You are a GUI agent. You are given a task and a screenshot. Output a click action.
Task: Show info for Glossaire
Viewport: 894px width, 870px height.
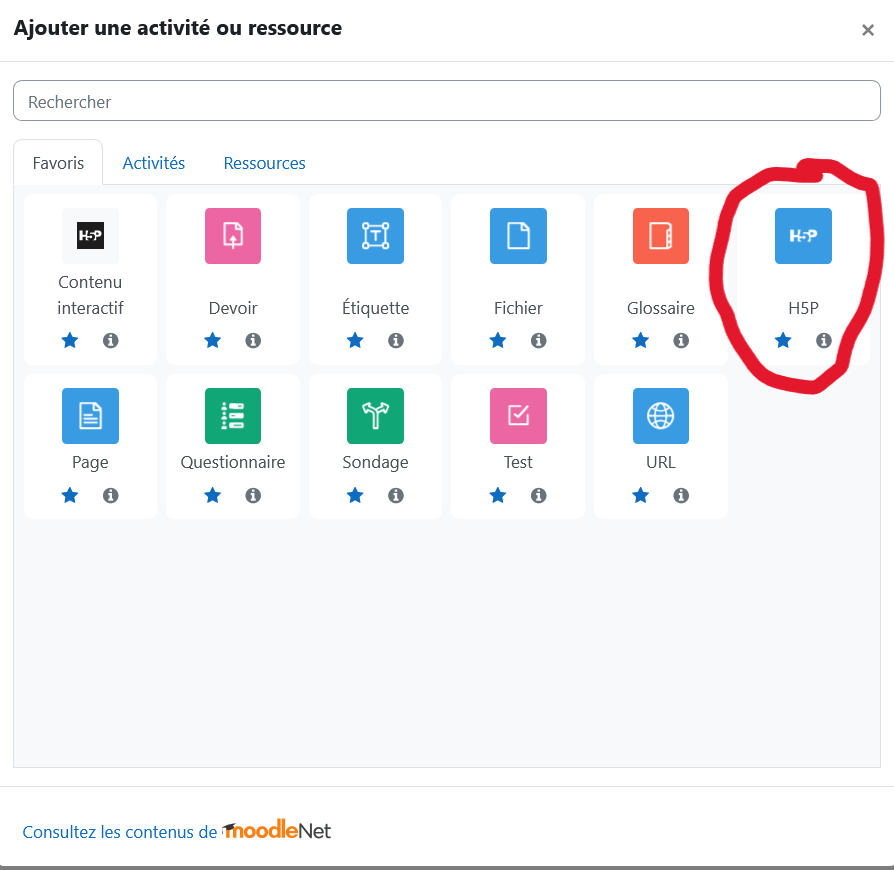681,340
